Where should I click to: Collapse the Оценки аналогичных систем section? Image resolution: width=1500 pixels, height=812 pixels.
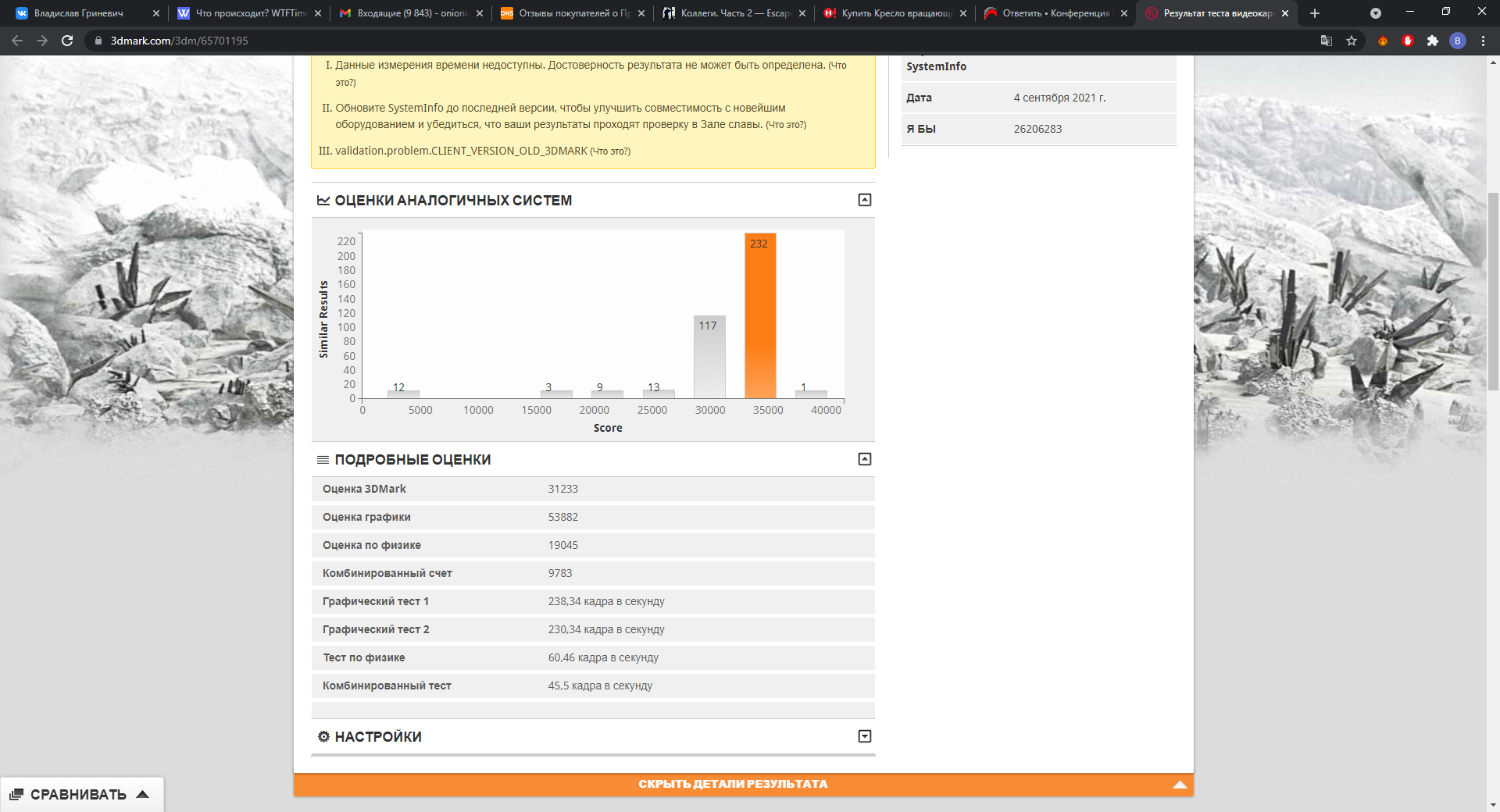(865, 200)
